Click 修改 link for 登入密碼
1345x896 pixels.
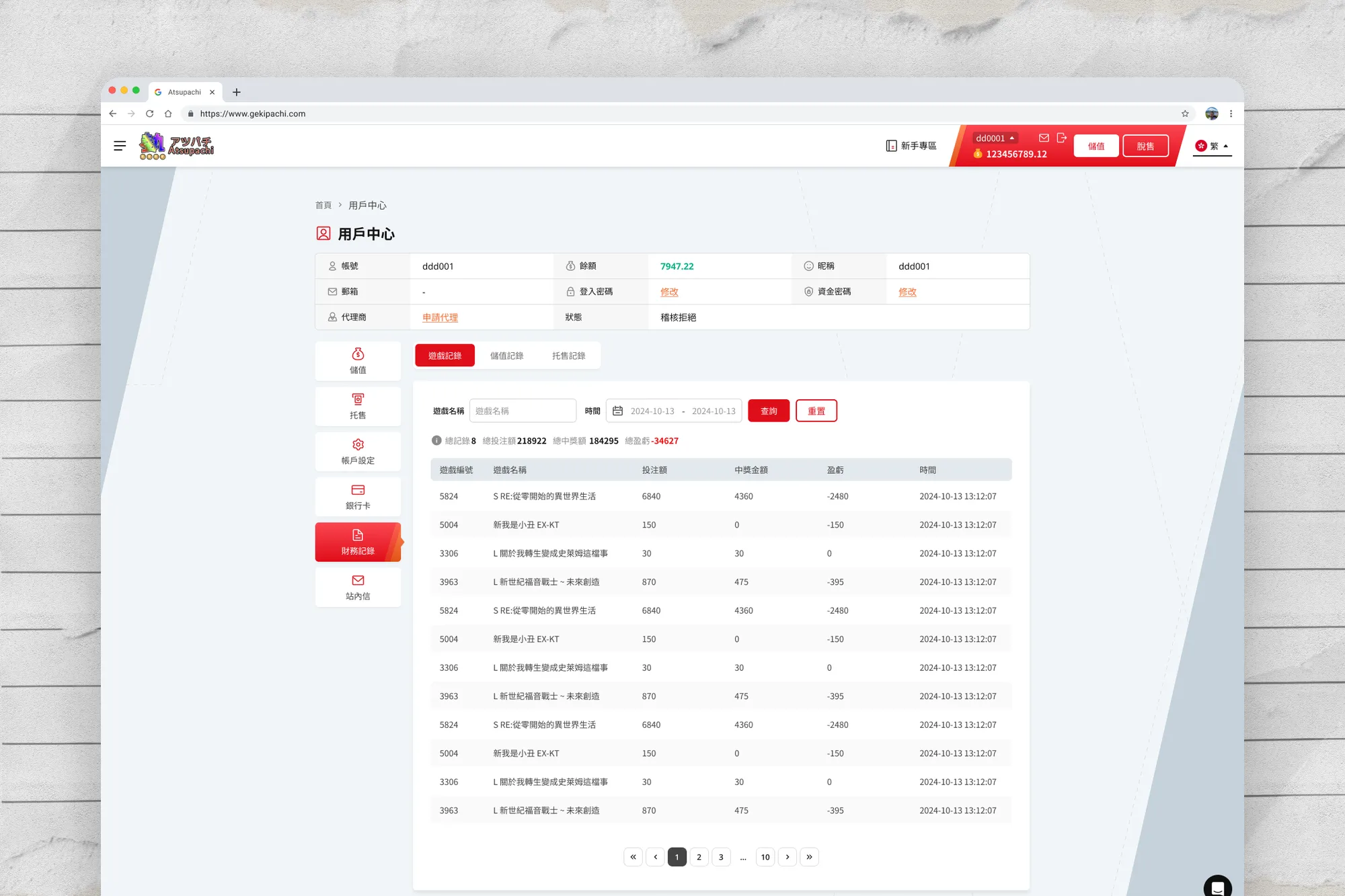pos(669,292)
